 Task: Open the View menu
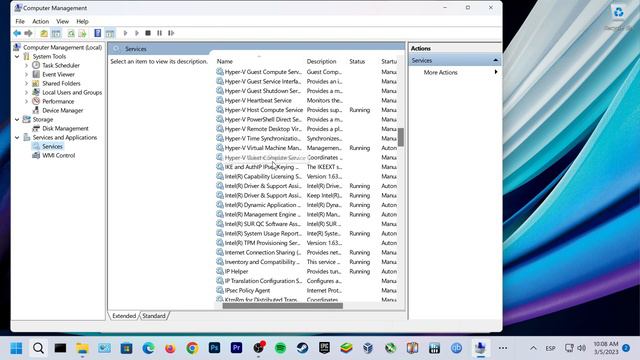[x=62, y=21]
